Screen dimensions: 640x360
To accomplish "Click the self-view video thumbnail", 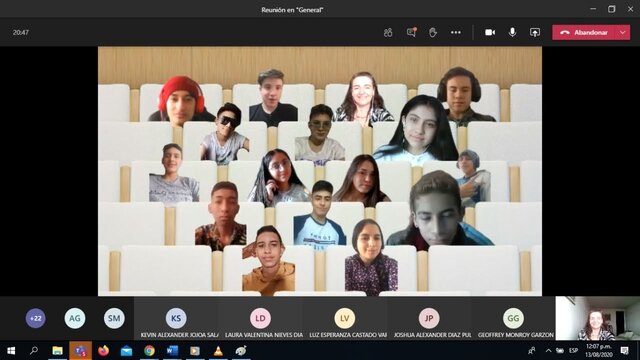I will point(598,318).
